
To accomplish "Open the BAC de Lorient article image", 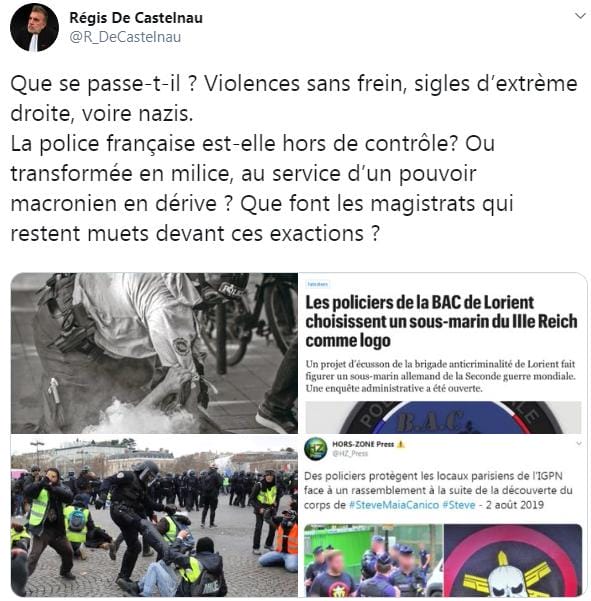I will tap(443, 353).
